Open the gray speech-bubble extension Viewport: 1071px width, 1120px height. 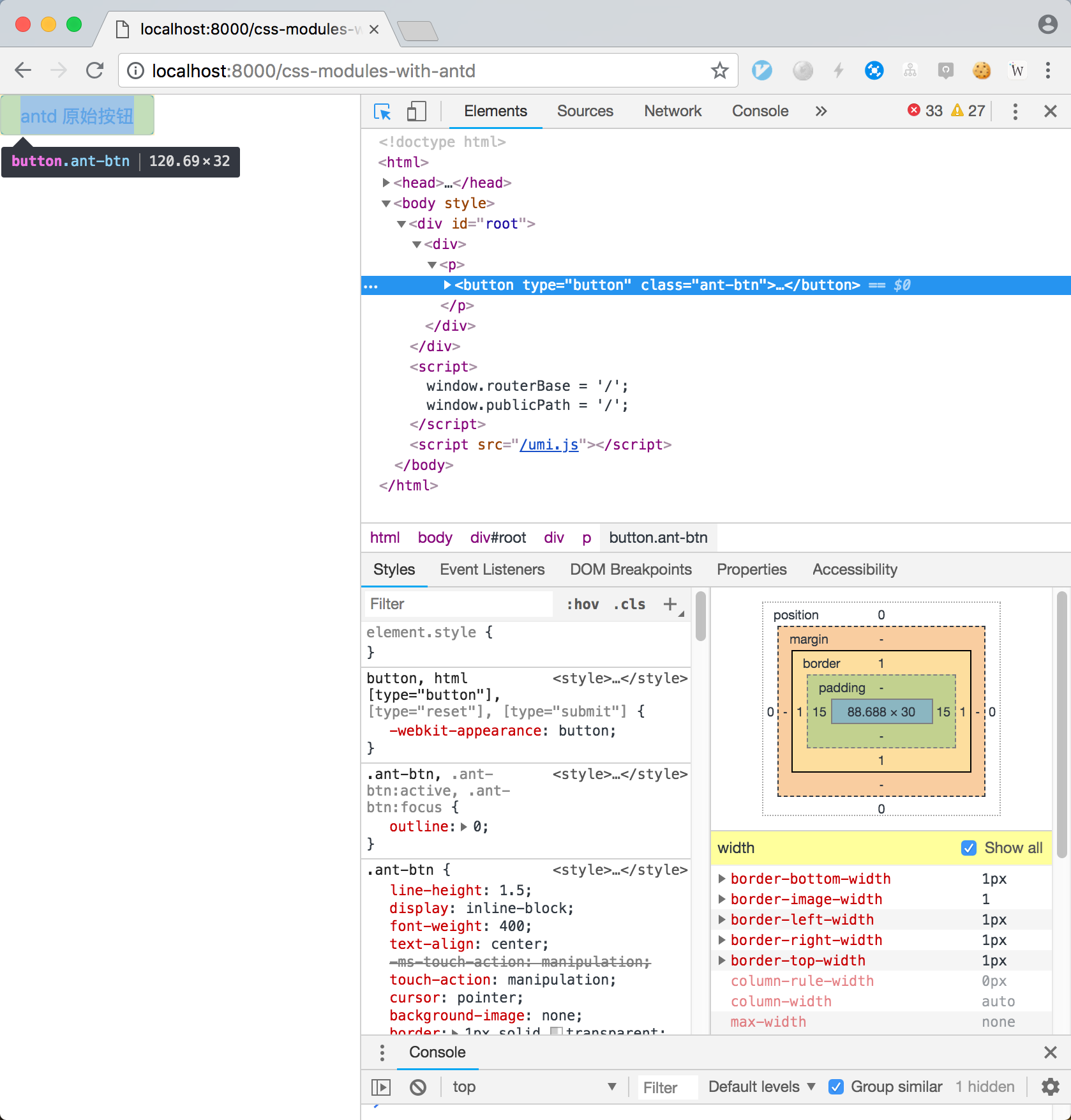(946, 70)
